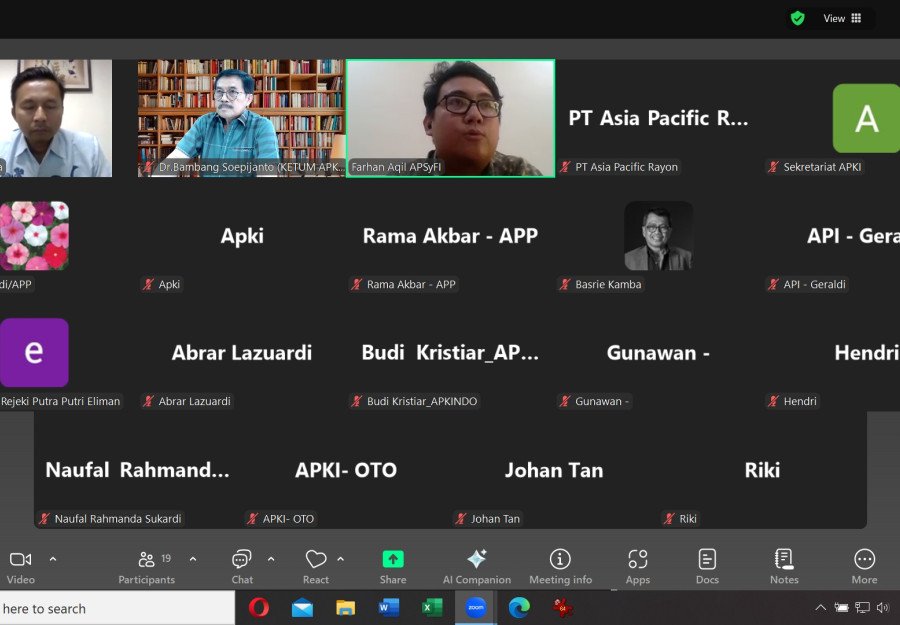Select the Hendri participant tile
This screenshot has width=900, height=625.
tap(832, 352)
